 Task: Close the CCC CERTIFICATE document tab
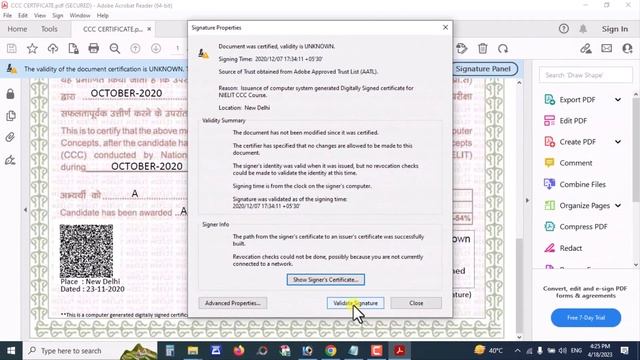pos(149,29)
